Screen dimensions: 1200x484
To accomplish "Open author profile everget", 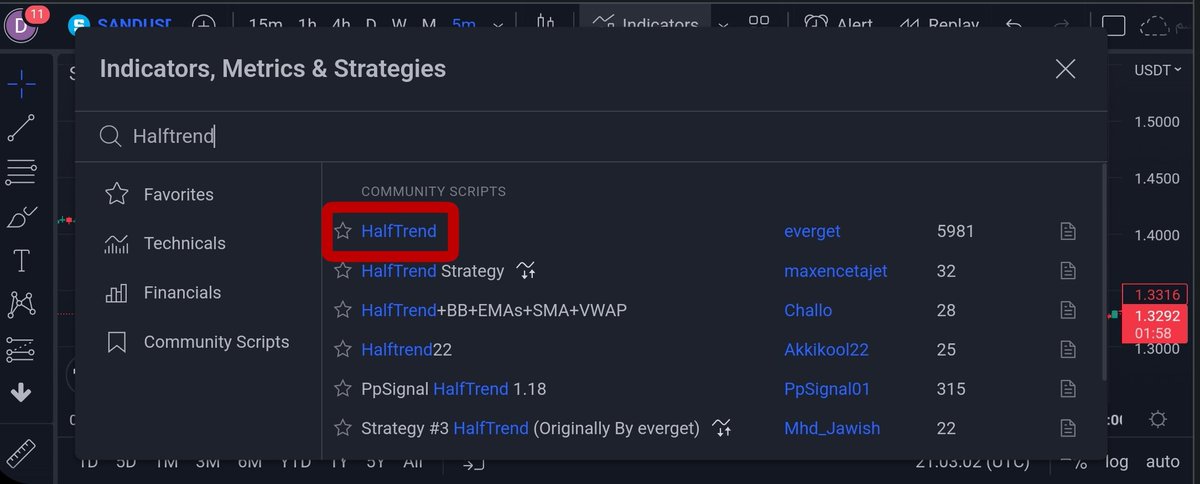I will tap(812, 231).
